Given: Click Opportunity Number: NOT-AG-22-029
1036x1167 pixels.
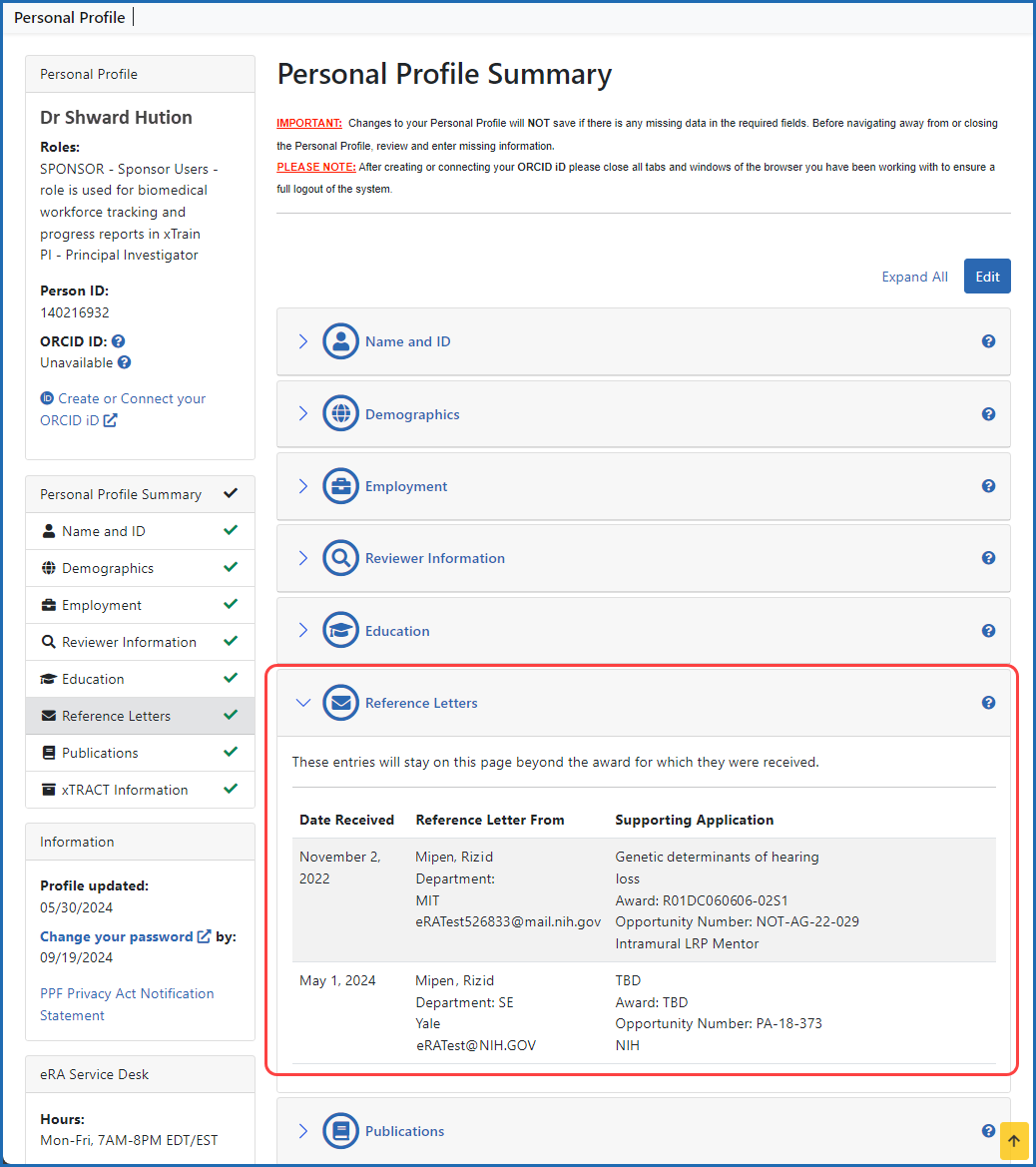Looking at the screenshot, I should coord(737,921).
